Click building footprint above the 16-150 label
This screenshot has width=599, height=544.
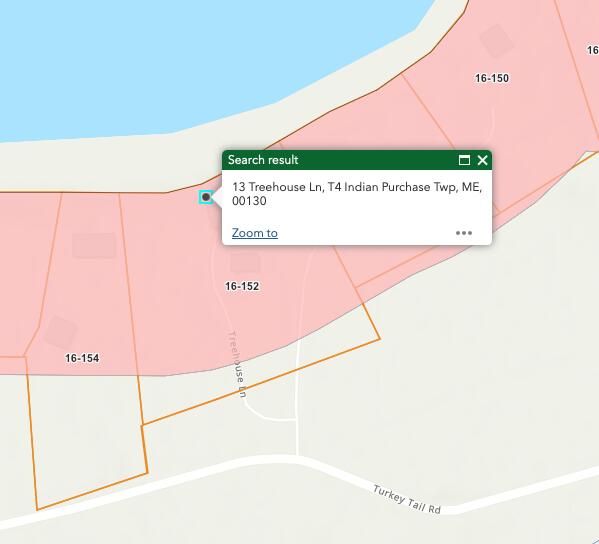click(497, 41)
